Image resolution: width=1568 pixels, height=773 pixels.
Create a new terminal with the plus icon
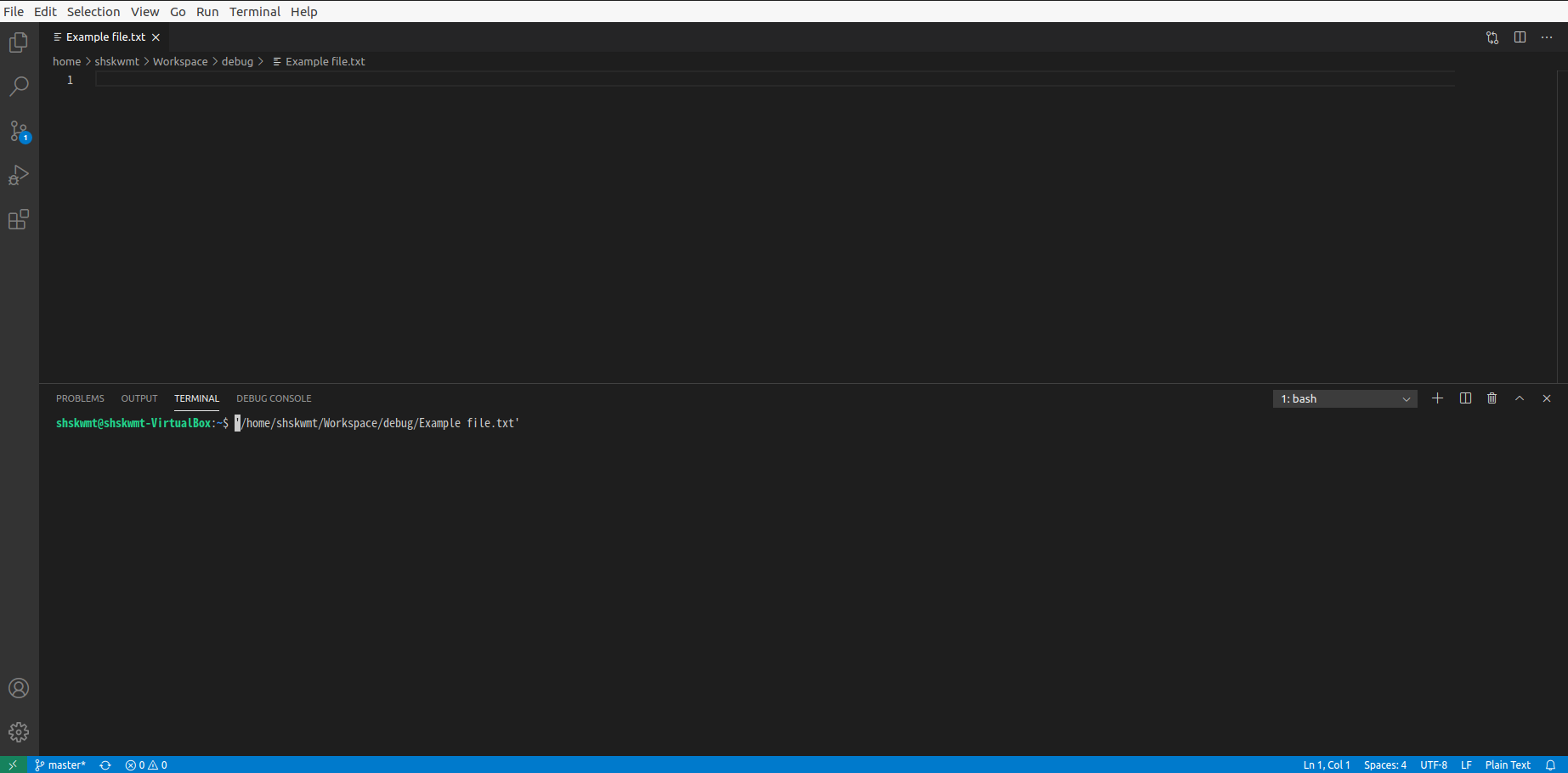click(x=1437, y=398)
